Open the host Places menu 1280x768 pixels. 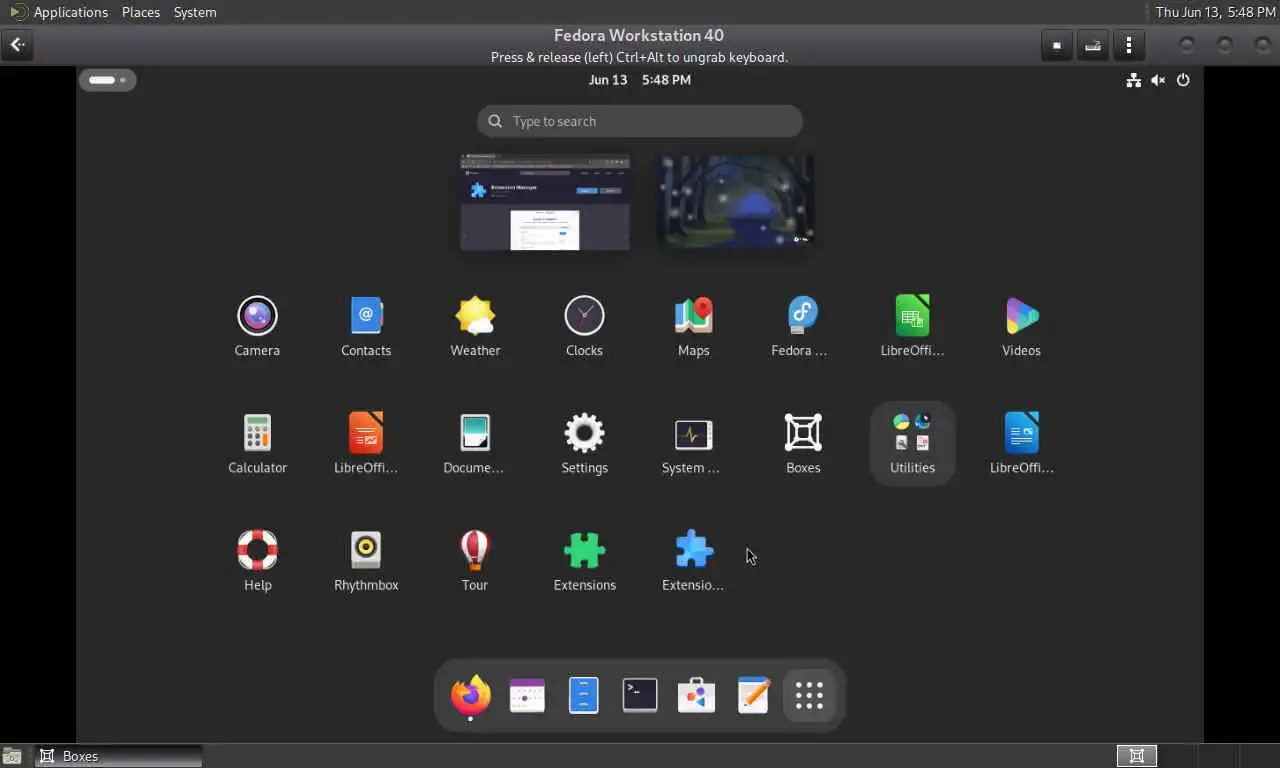click(141, 12)
